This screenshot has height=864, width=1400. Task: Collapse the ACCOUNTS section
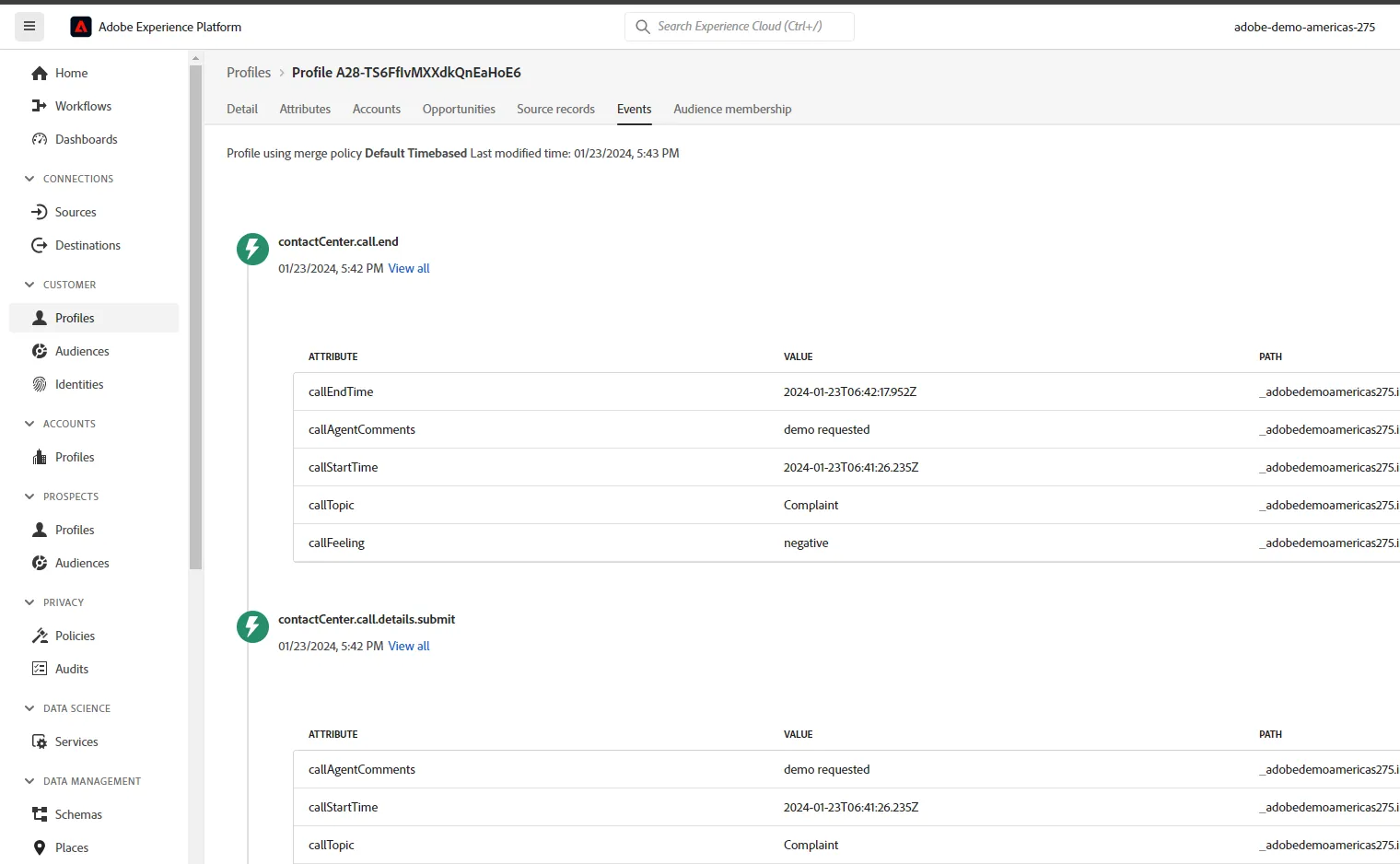point(29,424)
